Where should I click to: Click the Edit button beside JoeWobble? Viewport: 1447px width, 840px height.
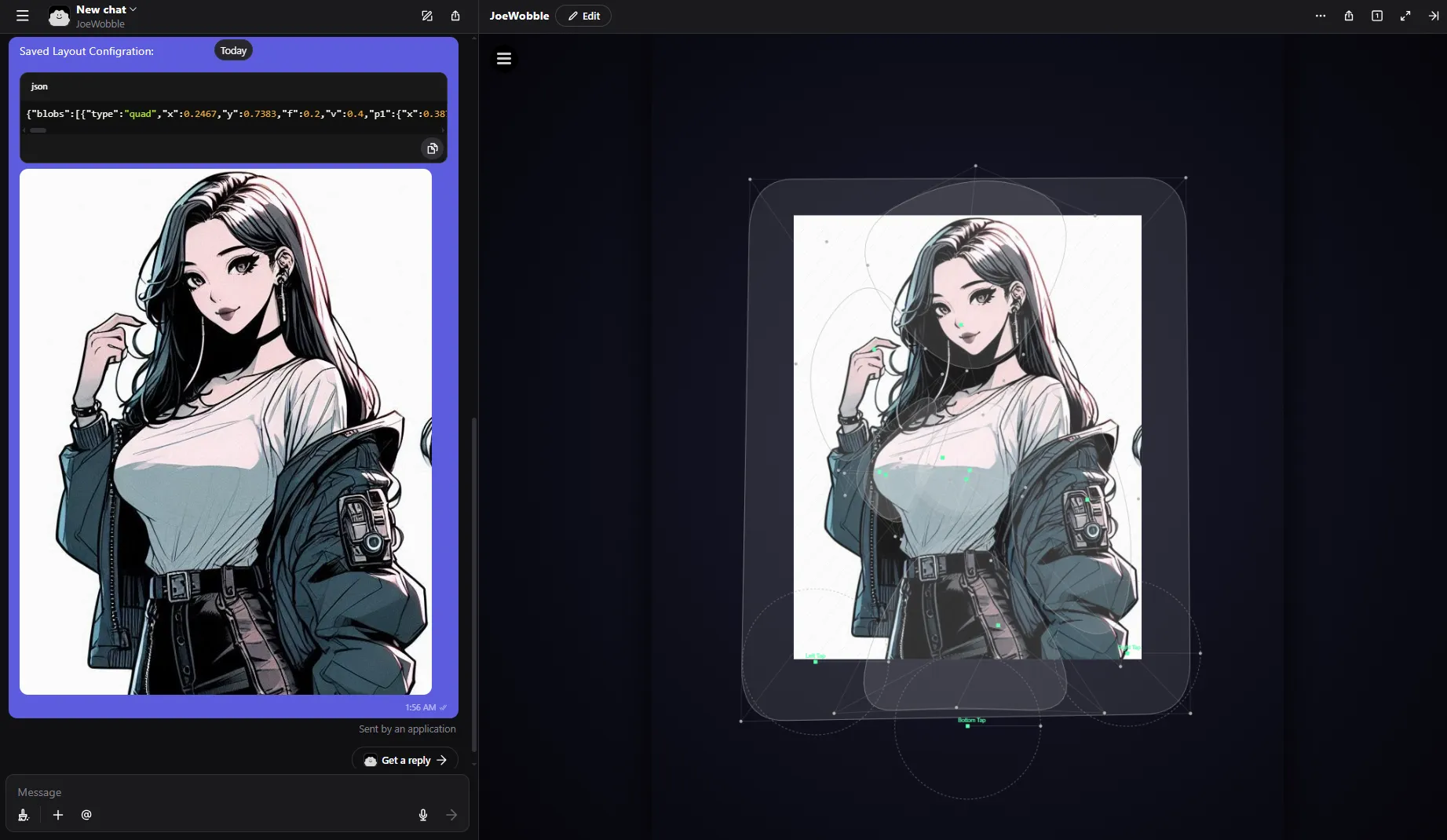pyautogui.click(x=583, y=16)
